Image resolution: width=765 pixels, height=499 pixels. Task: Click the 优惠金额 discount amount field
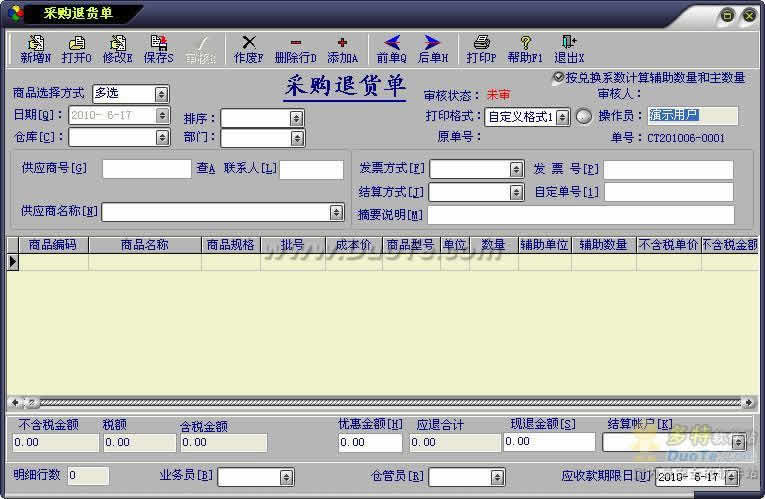click(370, 442)
